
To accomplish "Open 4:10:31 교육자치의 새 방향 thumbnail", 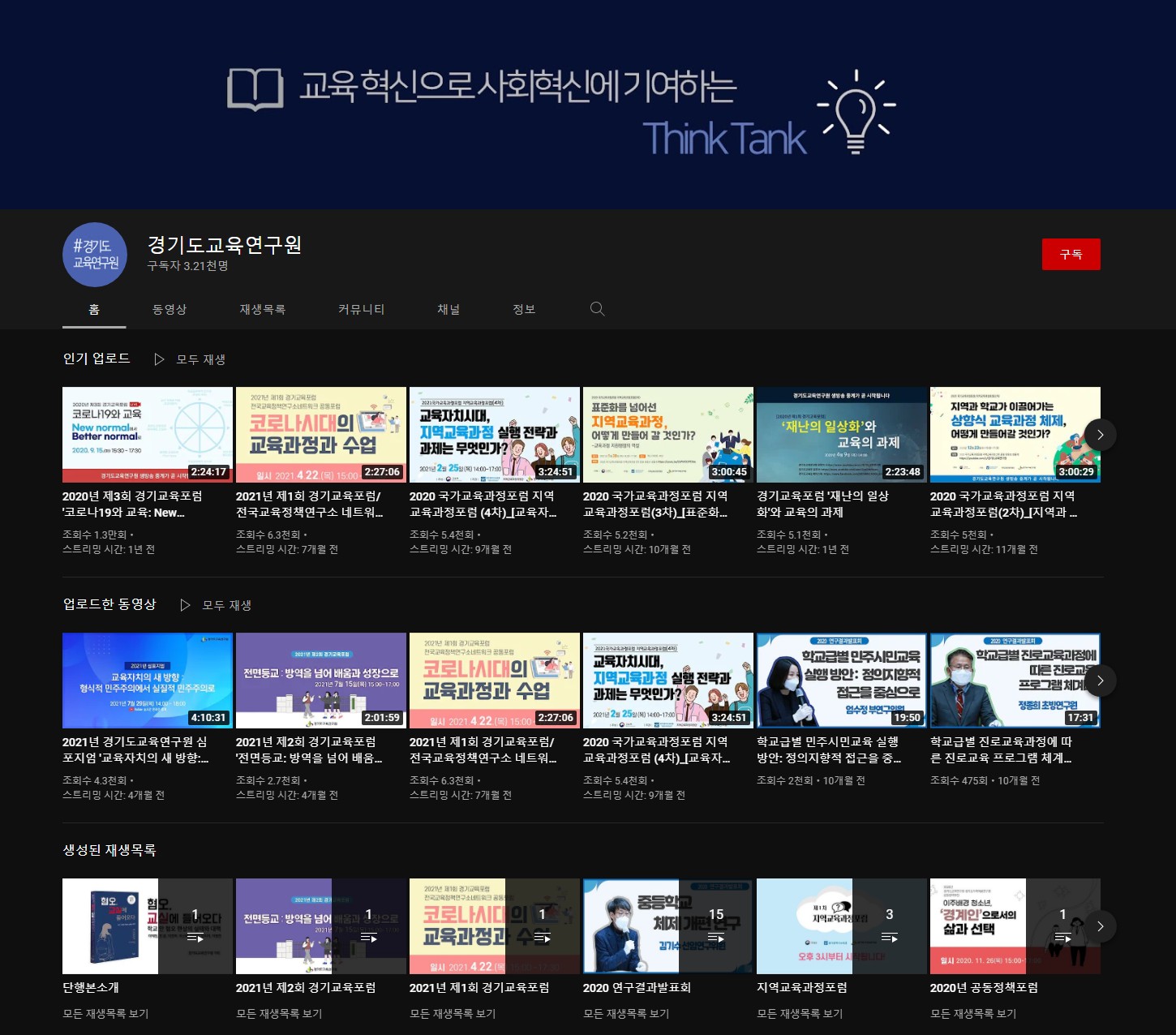I will coord(148,681).
